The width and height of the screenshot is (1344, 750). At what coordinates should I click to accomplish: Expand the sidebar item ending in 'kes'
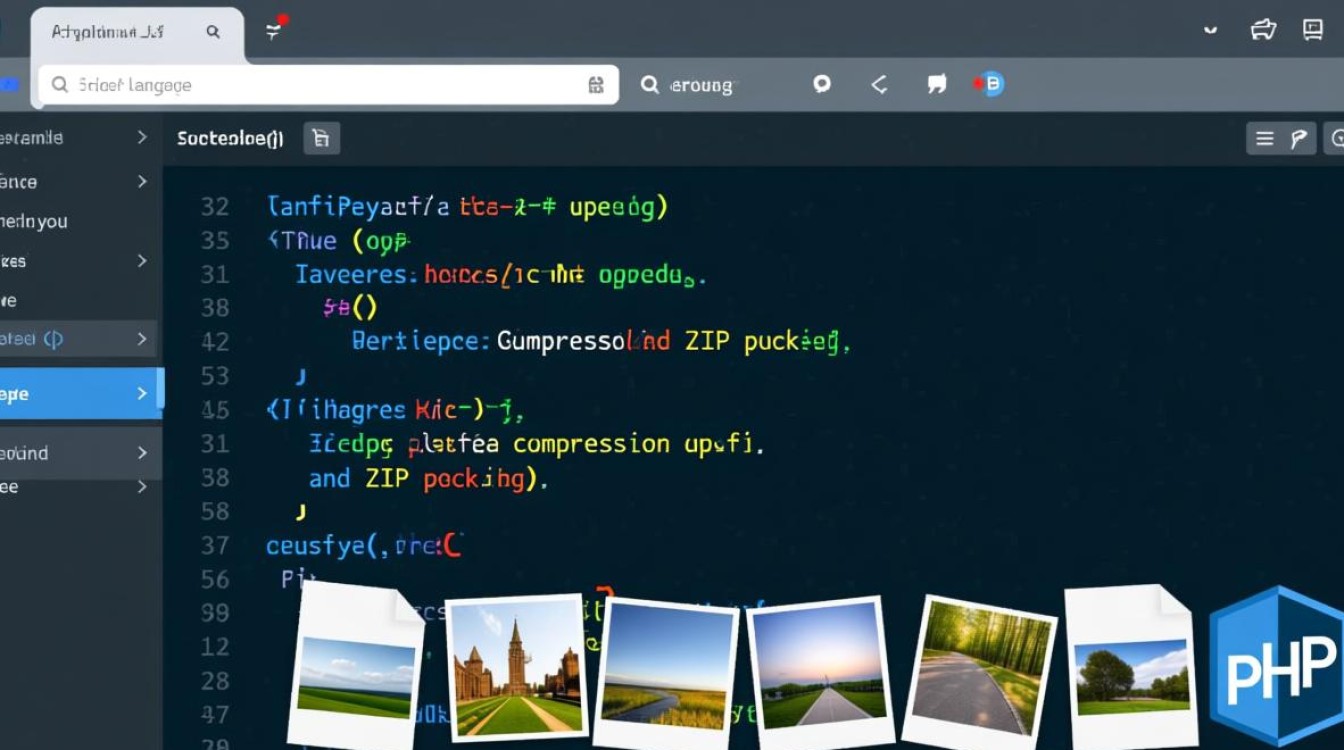(x=142, y=261)
